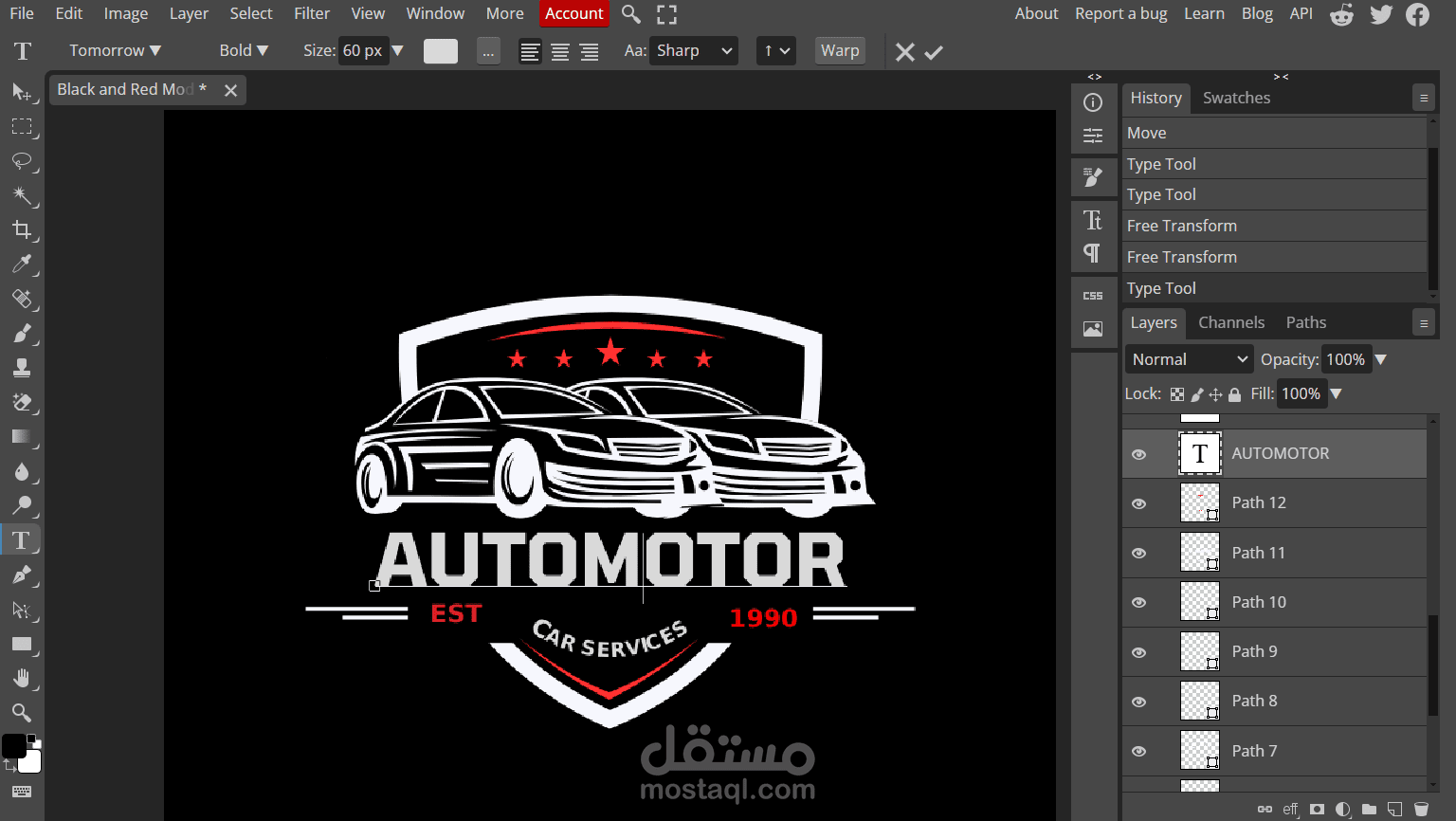This screenshot has height=821, width=1456.
Task: Open the Tomorrow font family dropdown
Action: 115,51
